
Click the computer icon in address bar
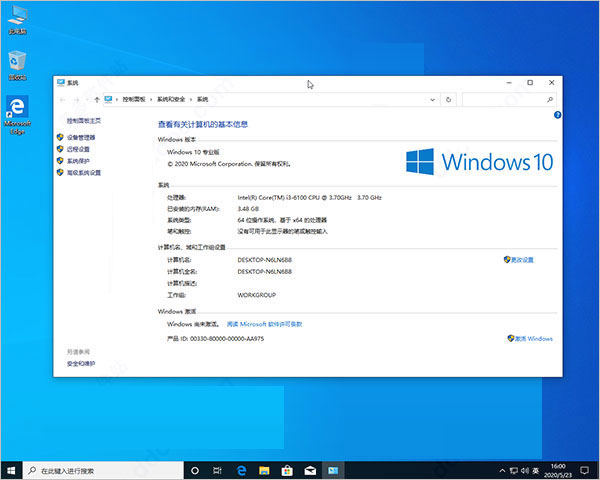[109, 99]
